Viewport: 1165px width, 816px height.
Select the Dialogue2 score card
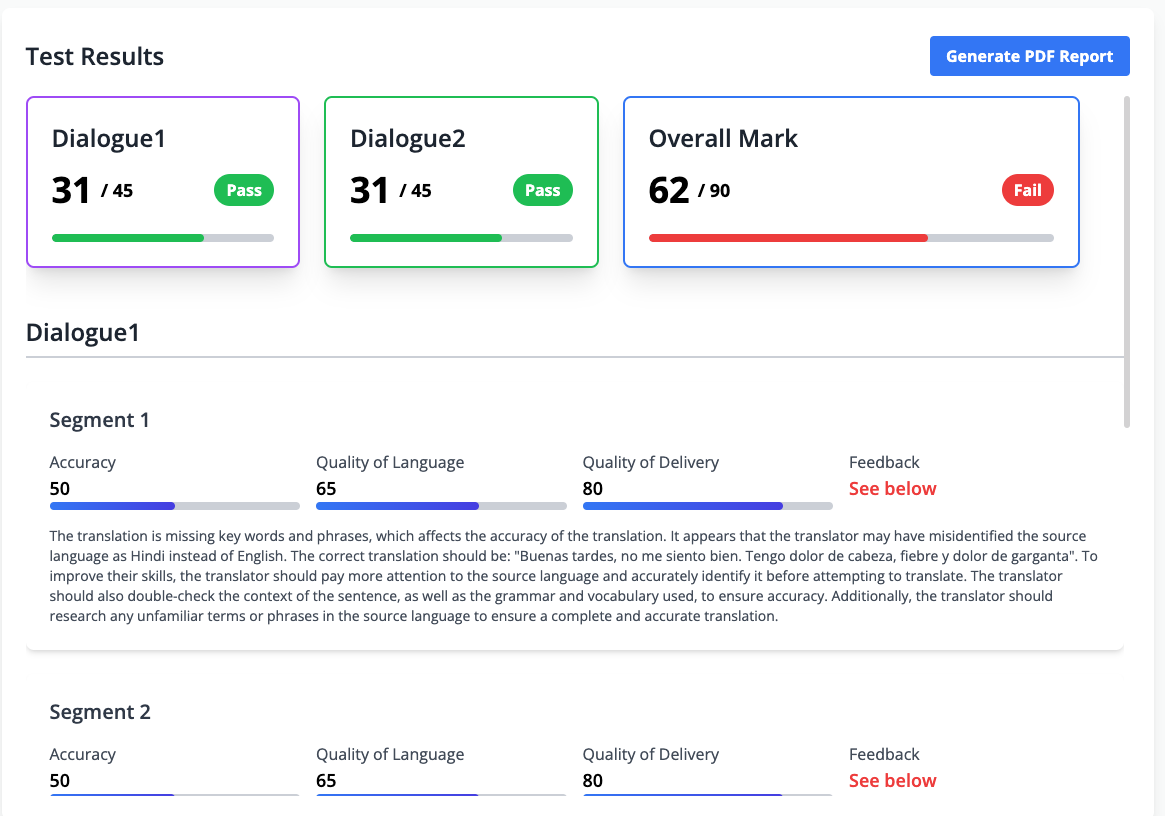coord(461,182)
